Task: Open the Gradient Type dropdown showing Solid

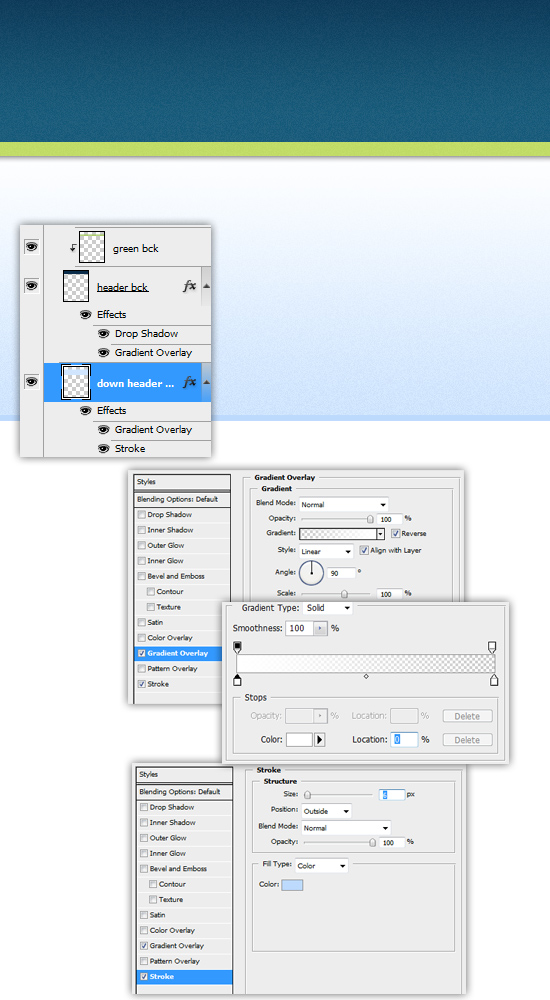Action: tap(327, 608)
